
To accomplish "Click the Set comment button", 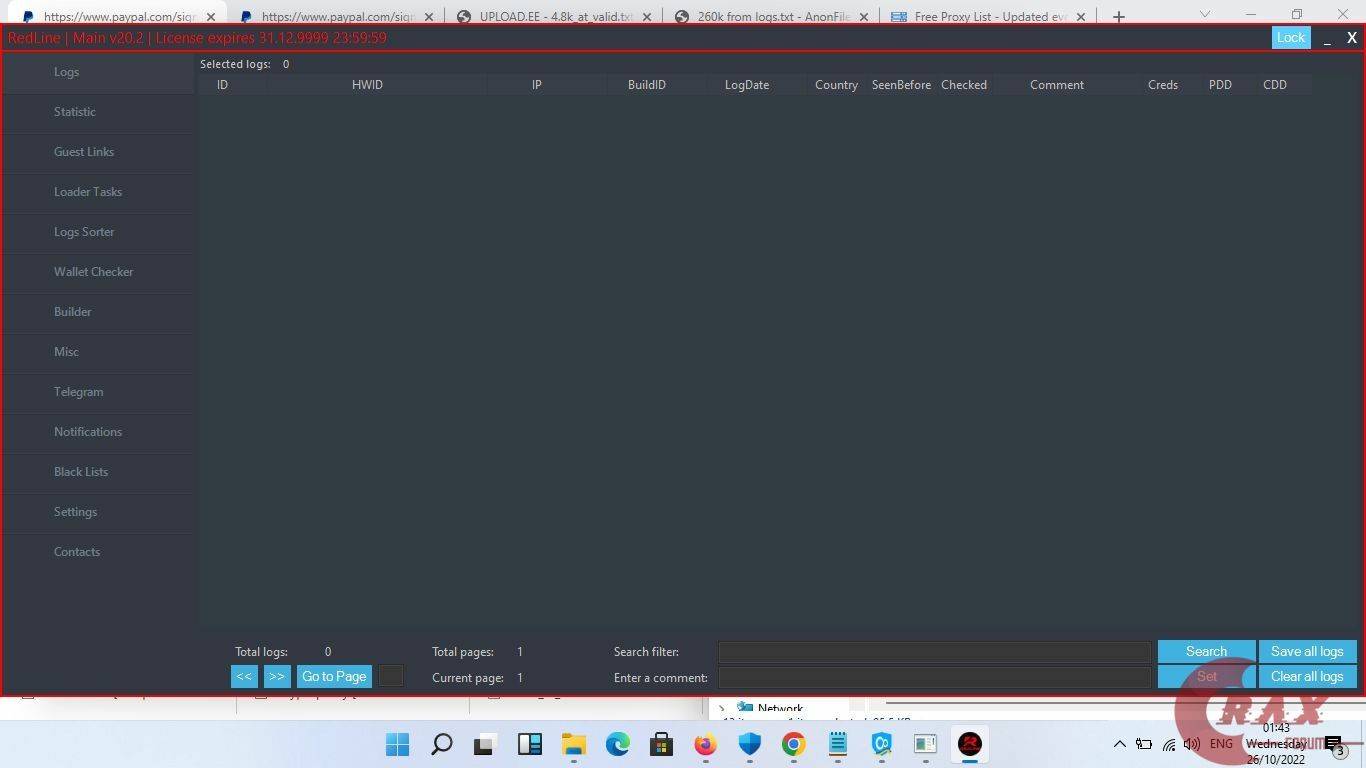I will (x=1206, y=677).
